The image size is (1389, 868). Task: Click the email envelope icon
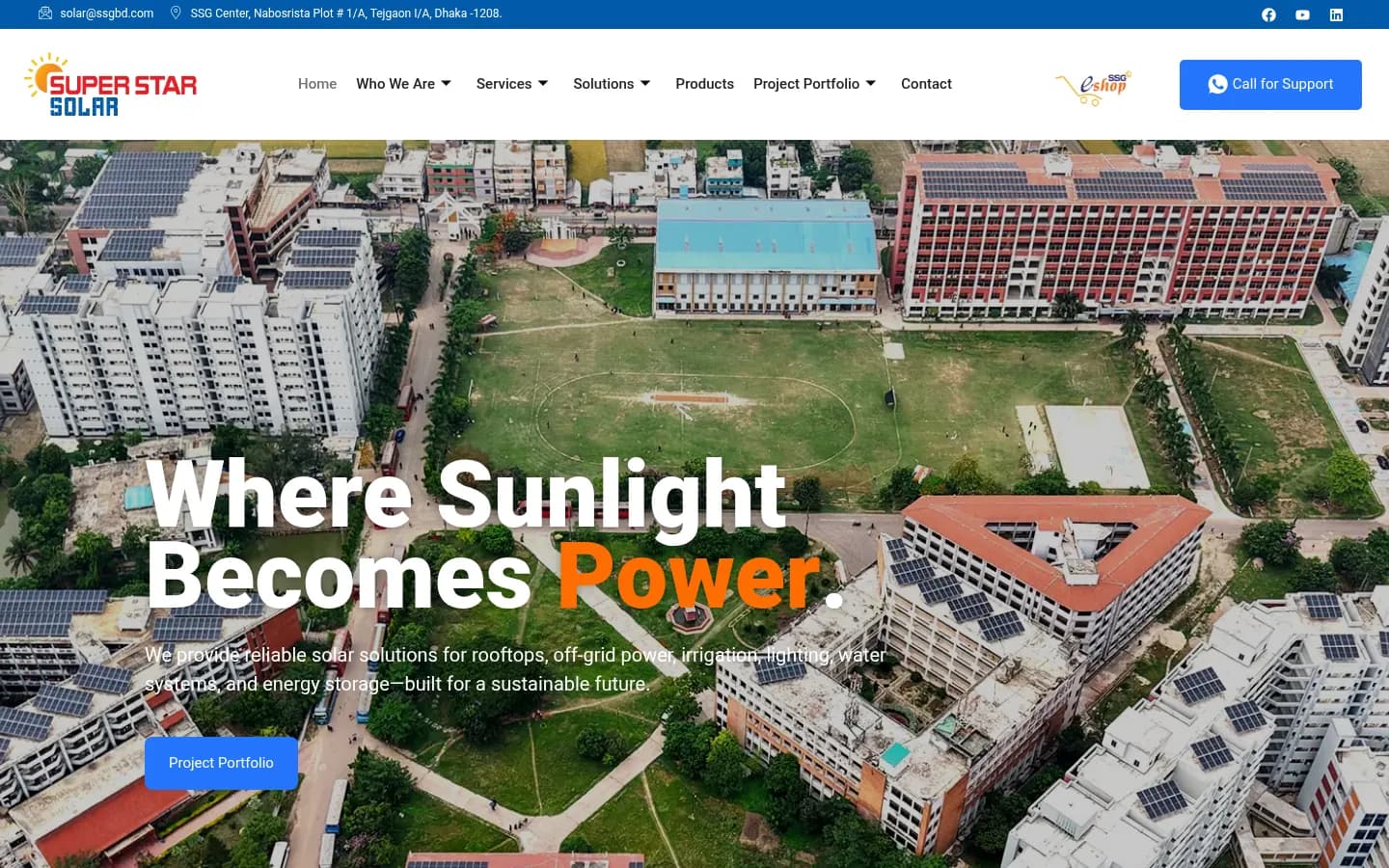pos(44,14)
